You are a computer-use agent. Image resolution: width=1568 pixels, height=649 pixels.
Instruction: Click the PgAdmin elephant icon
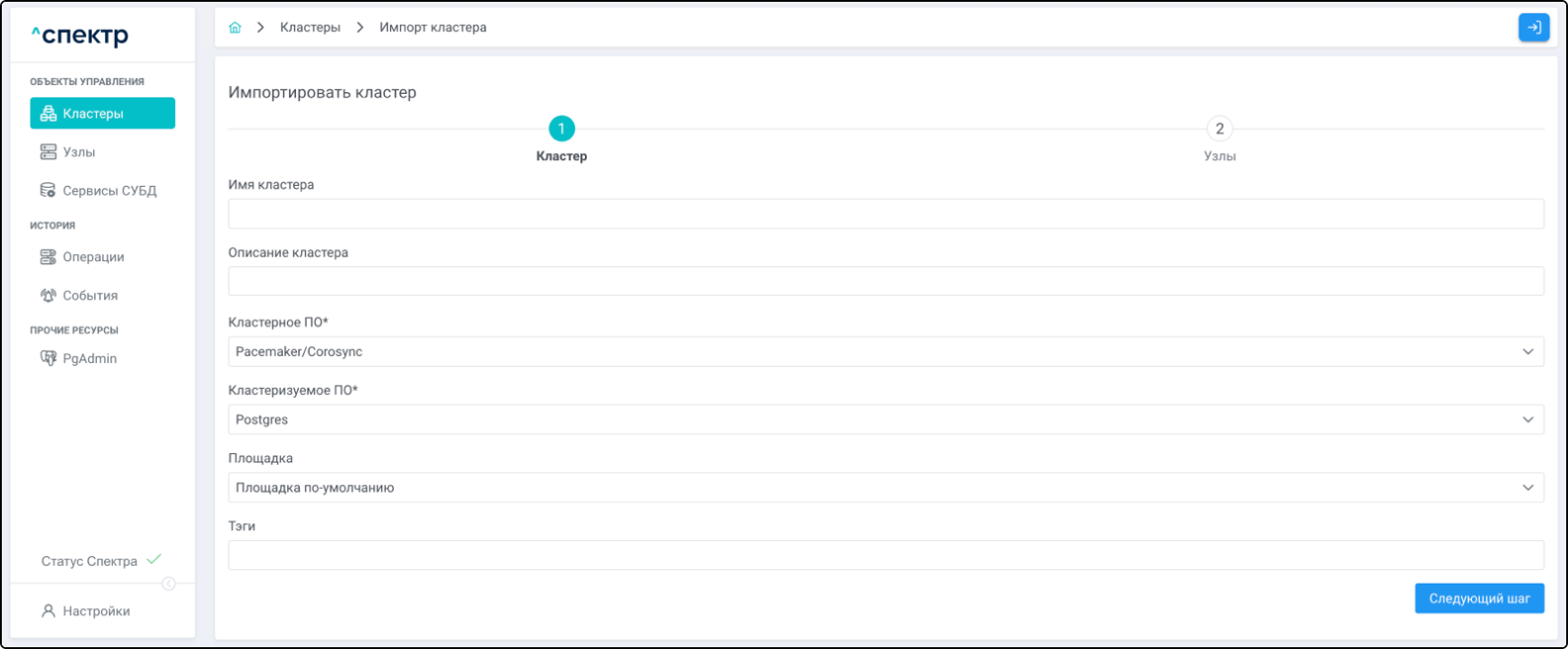48,359
